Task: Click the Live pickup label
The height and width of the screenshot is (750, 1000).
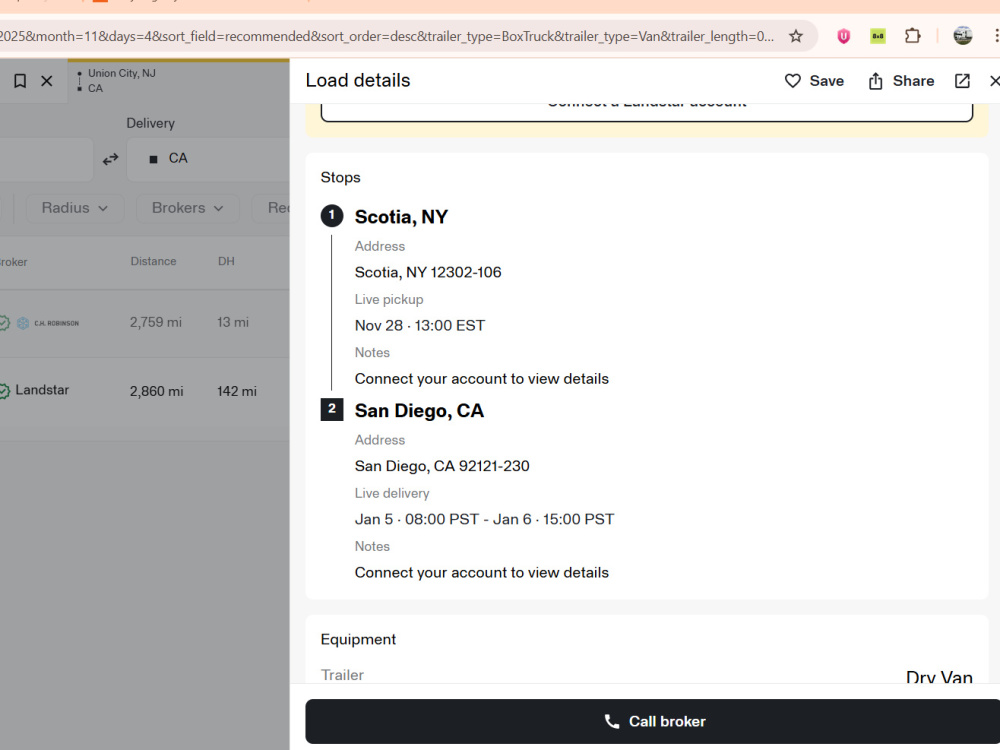Action: click(389, 300)
